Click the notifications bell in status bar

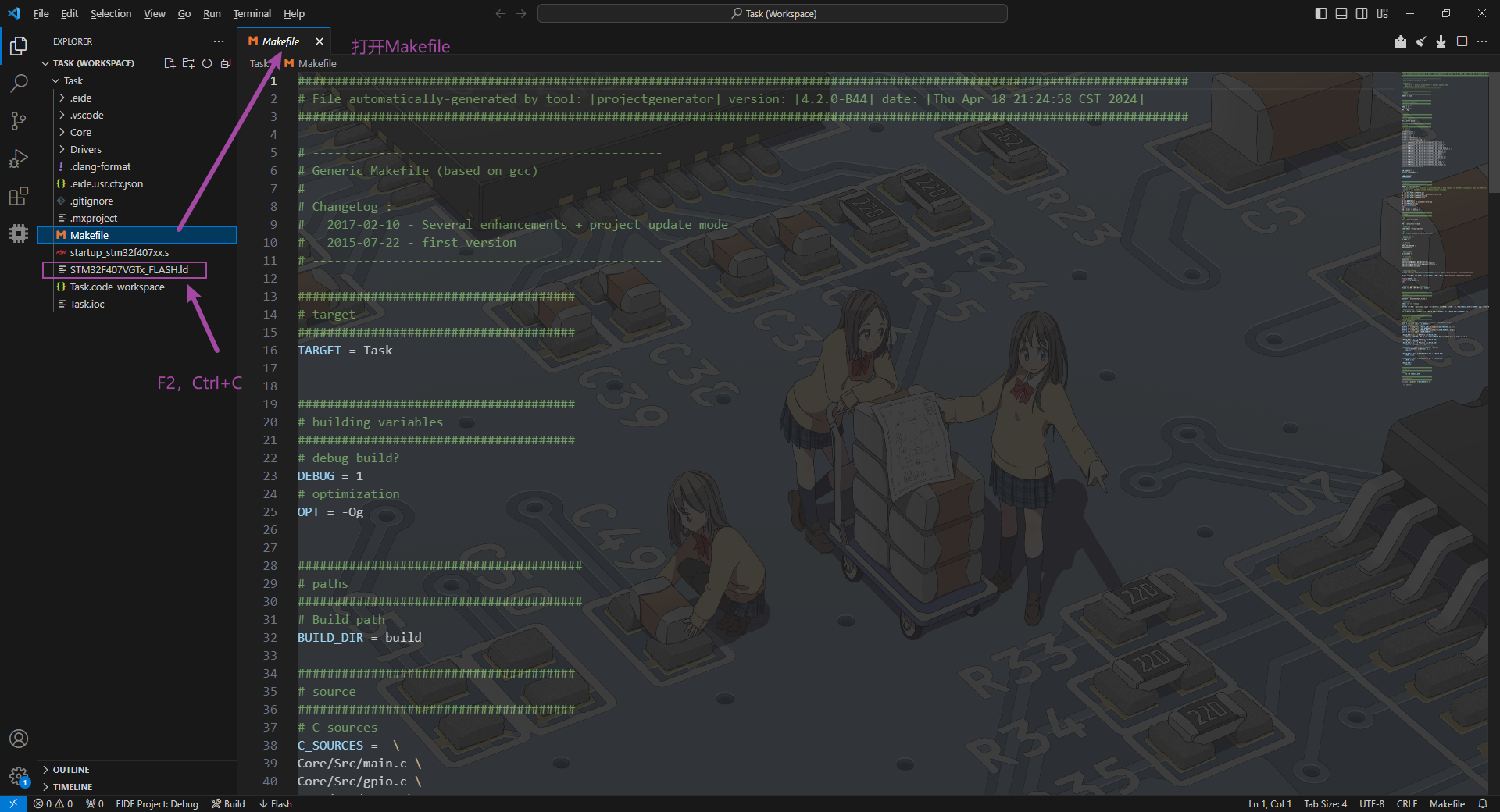pos(1484,803)
